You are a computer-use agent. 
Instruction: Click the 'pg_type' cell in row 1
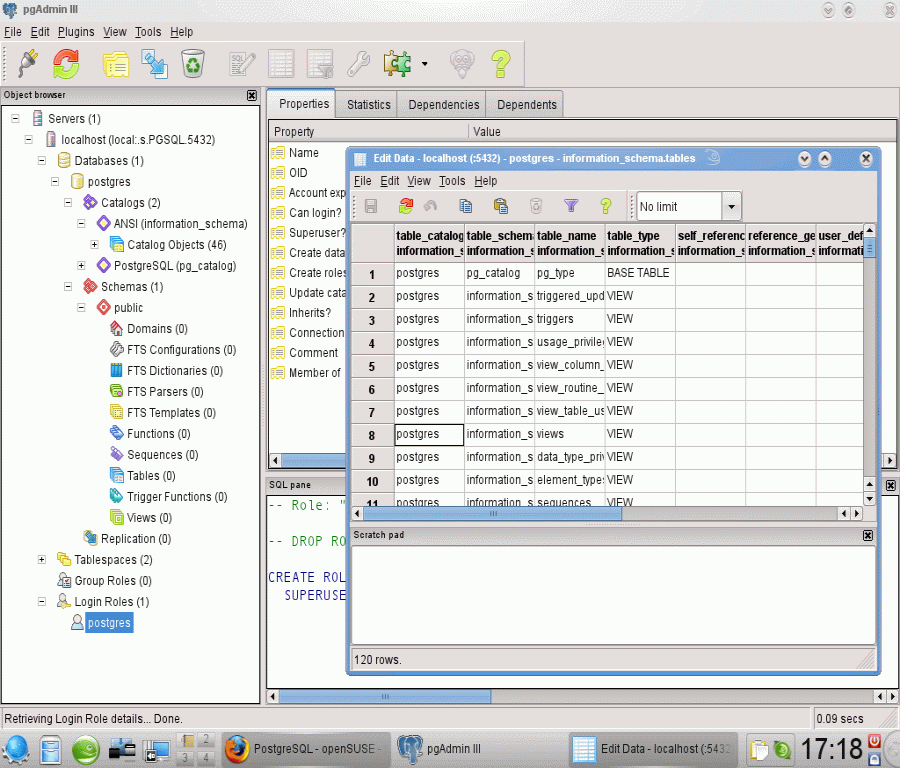pyautogui.click(x=569, y=273)
